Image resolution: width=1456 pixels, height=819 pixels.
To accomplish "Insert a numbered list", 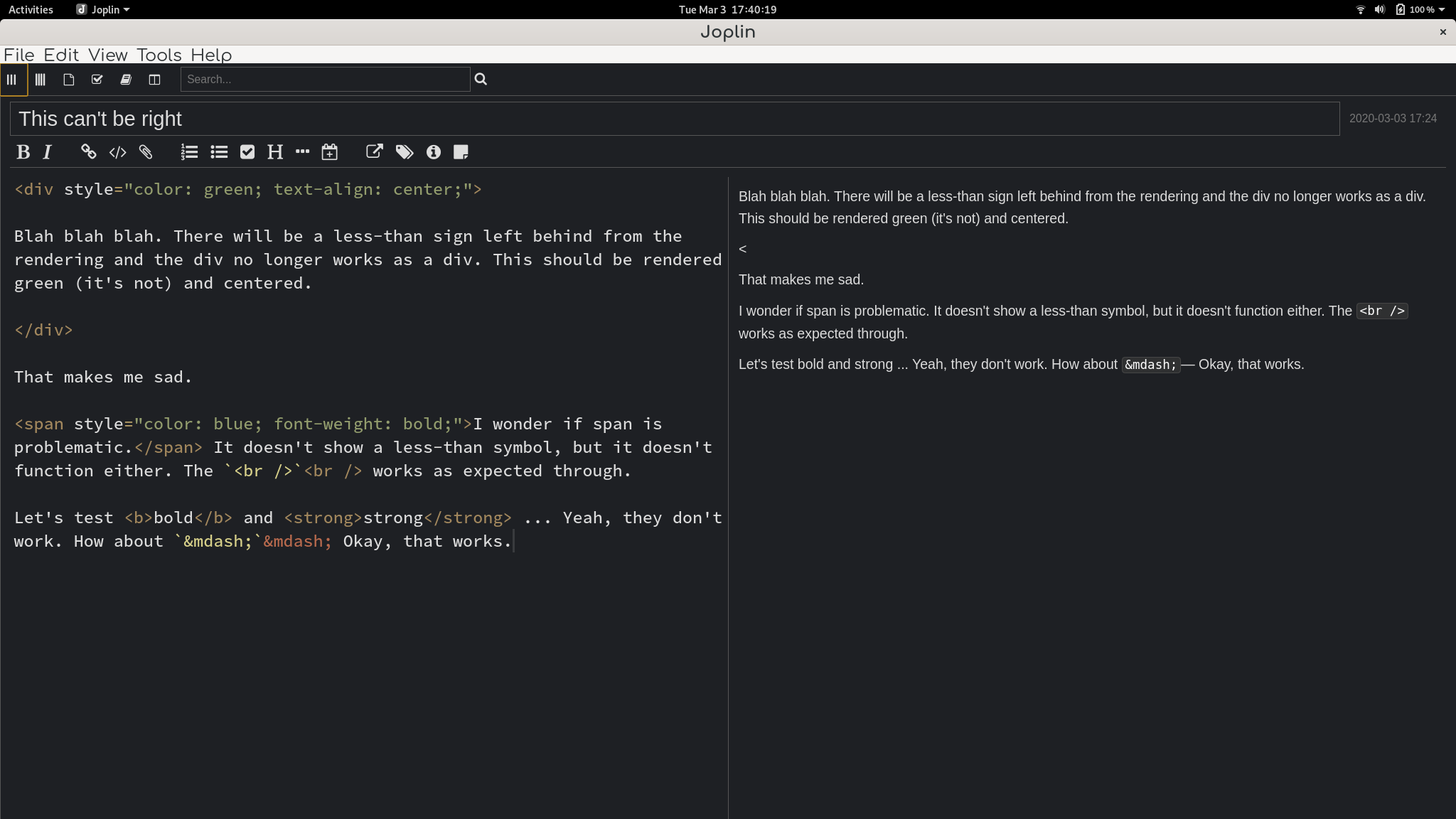I will tap(189, 152).
